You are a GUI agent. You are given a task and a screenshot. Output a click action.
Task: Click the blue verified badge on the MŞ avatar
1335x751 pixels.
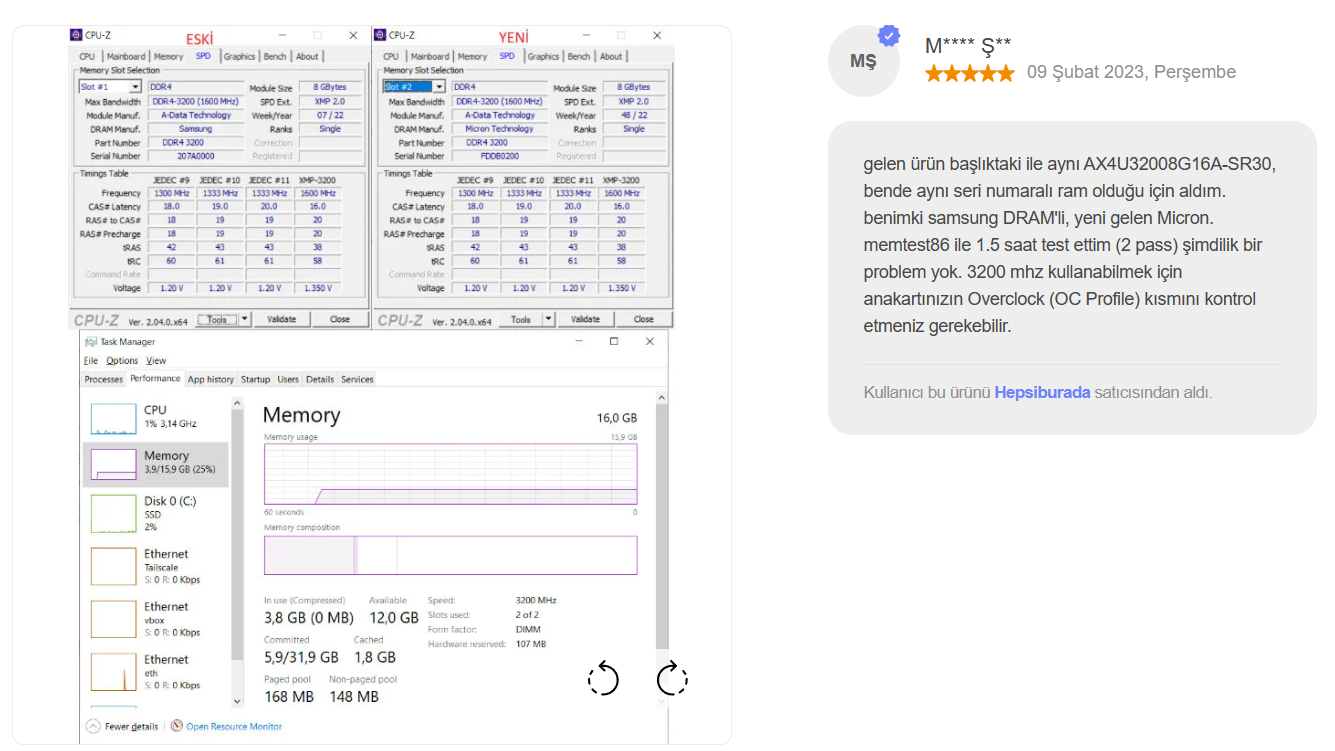point(889,36)
